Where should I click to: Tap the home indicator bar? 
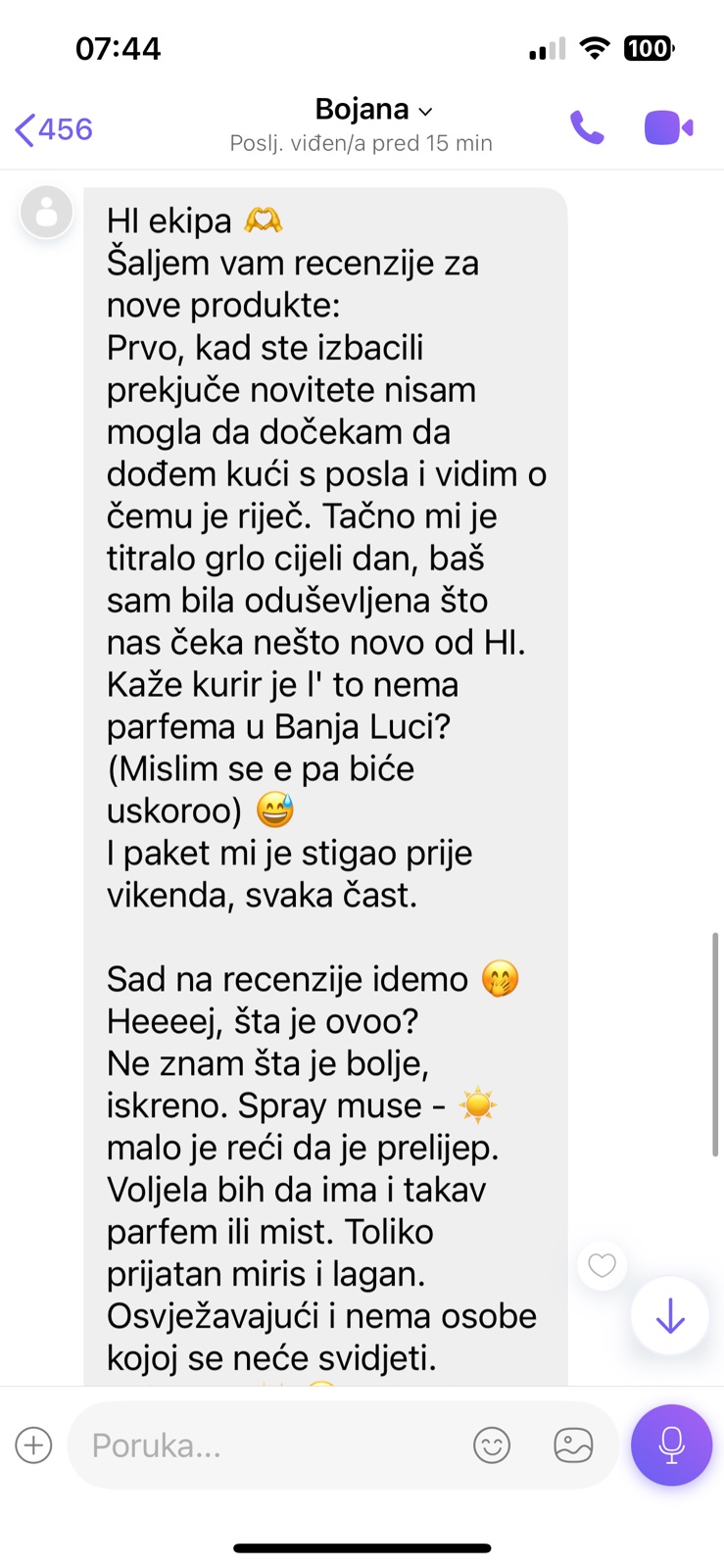(x=362, y=1548)
